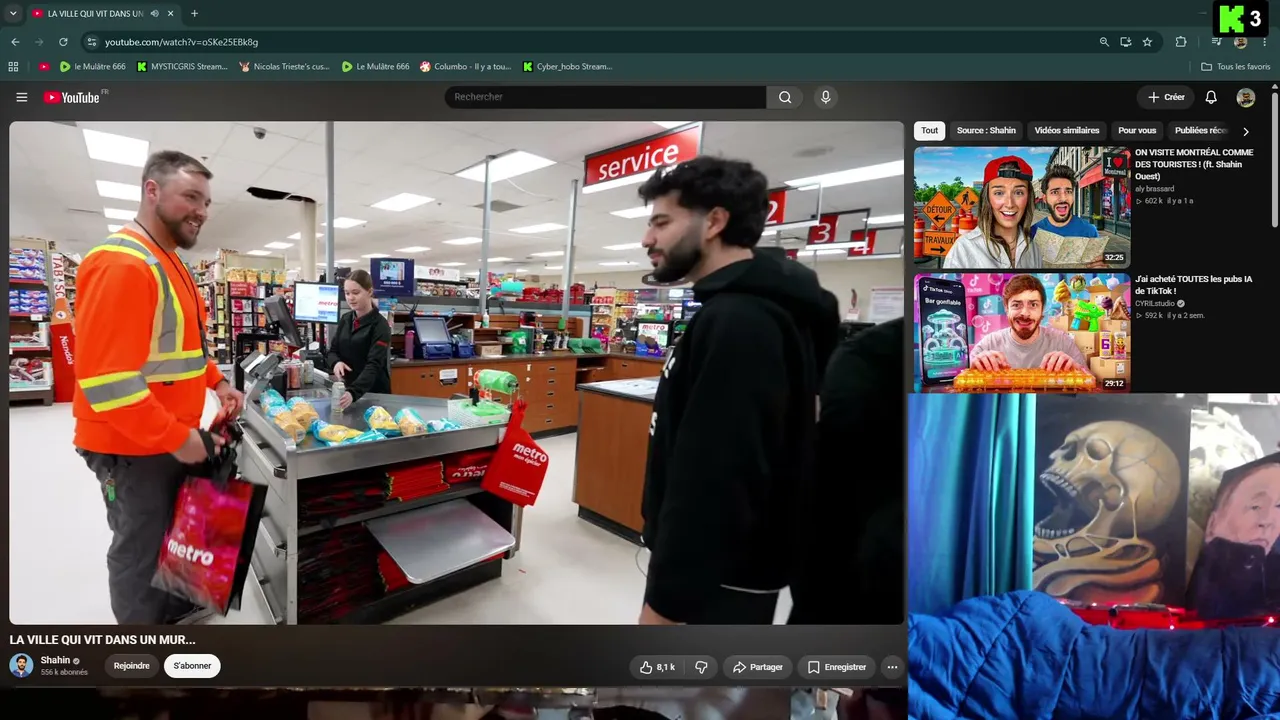Start voice search with the microphone
This screenshot has height=720, width=1280.
click(x=825, y=97)
